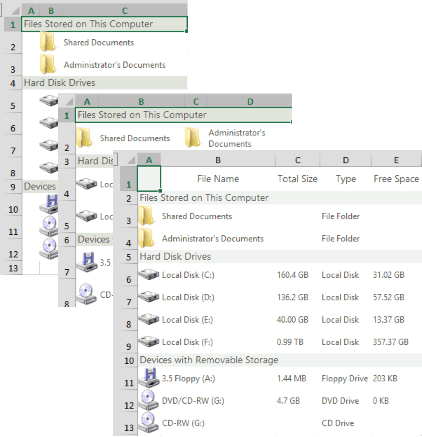Click the Administrator's Documents folder icon in rearmost sheet
The height and width of the screenshot is (437, 422).
point(48,64)
